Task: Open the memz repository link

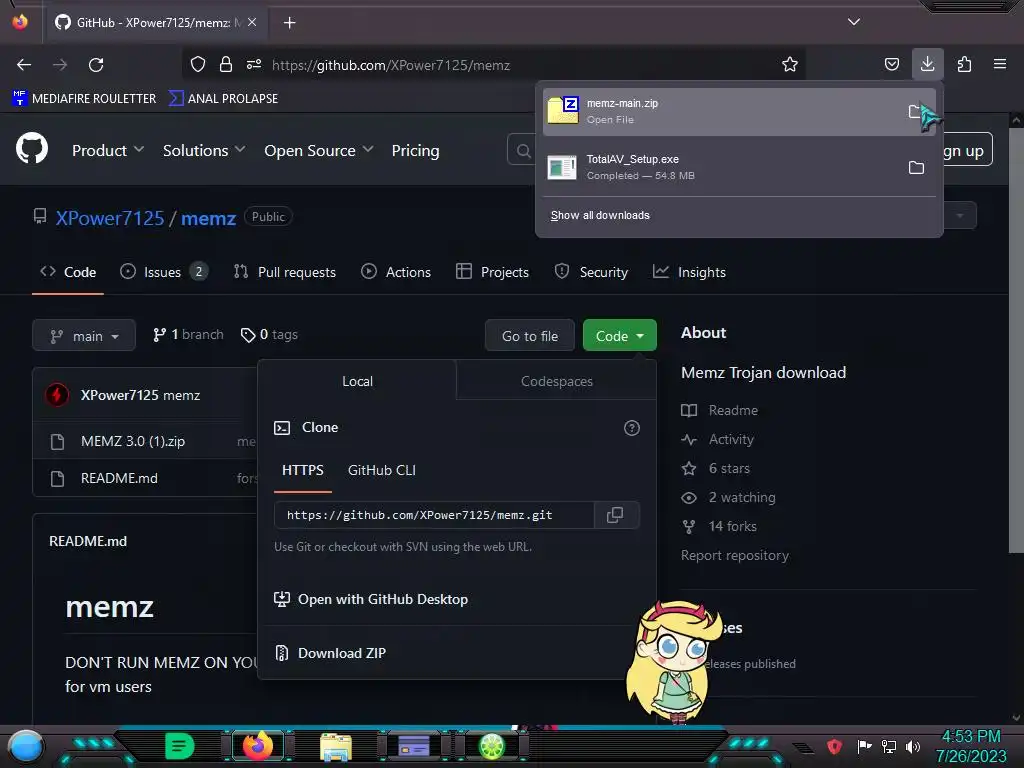Action: [x=208, y=218]
